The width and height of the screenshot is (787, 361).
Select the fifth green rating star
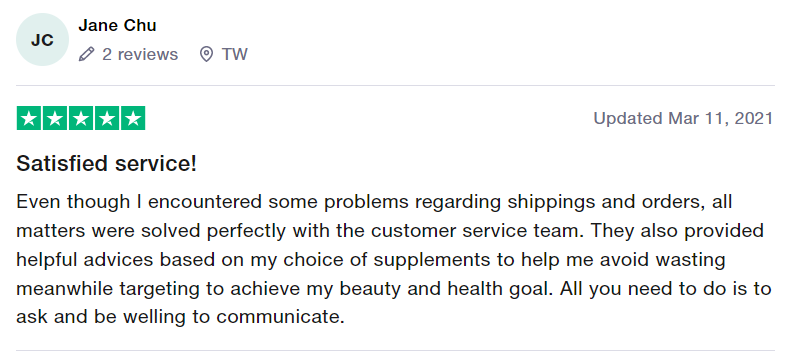pos(133,118)
